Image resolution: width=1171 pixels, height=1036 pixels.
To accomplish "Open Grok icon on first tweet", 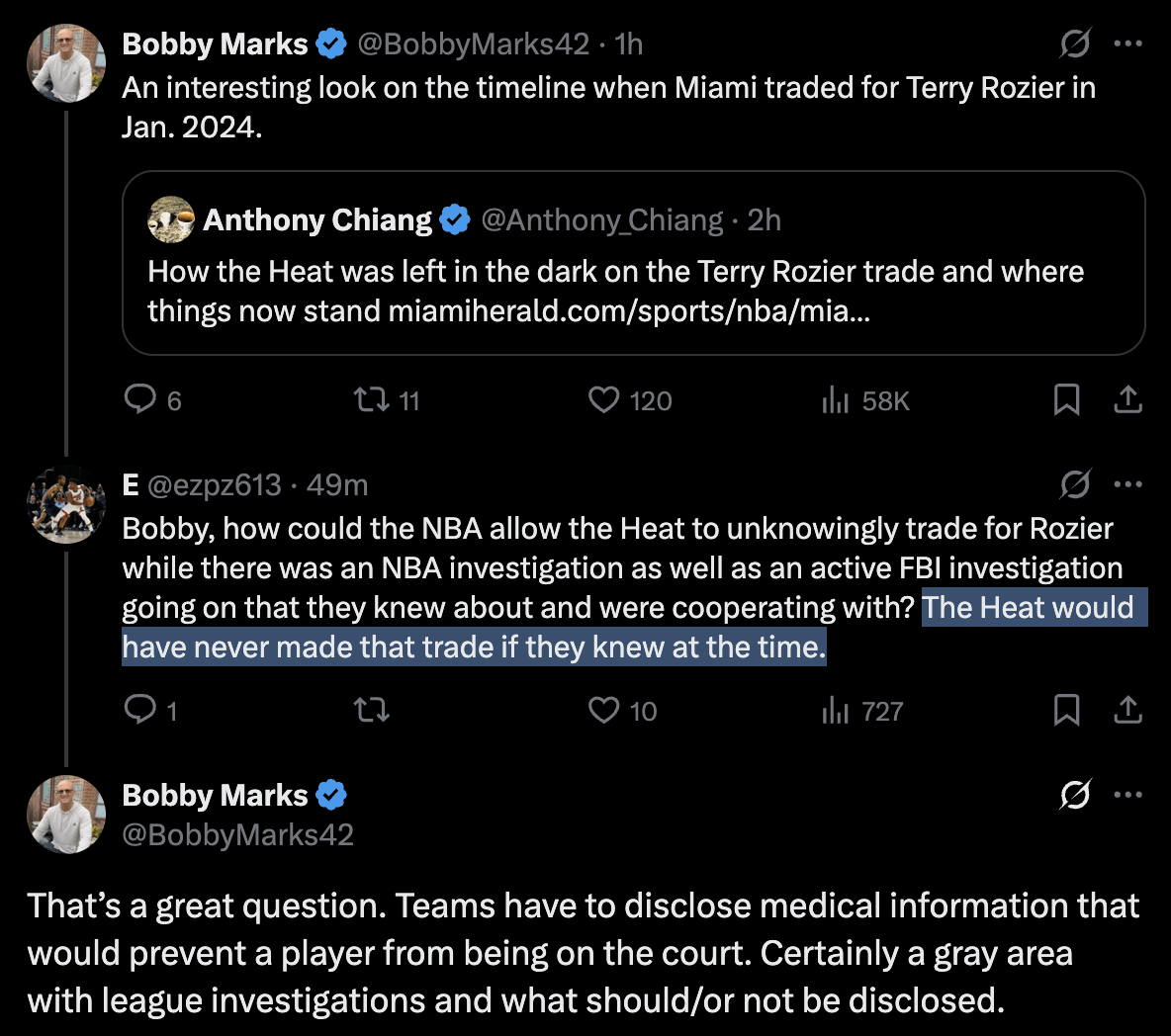I will [x=1074, y=43].
